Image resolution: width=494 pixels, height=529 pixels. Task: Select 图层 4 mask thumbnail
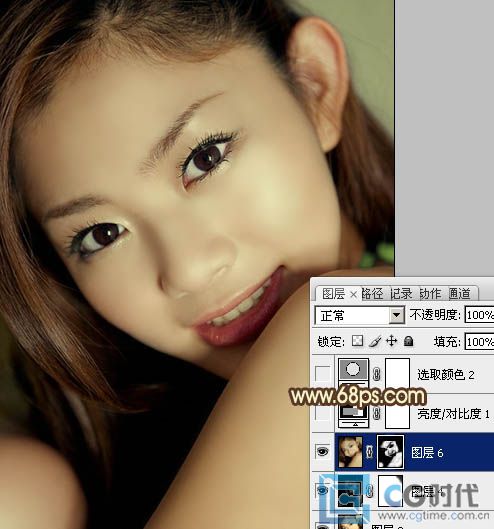point(390,491)
